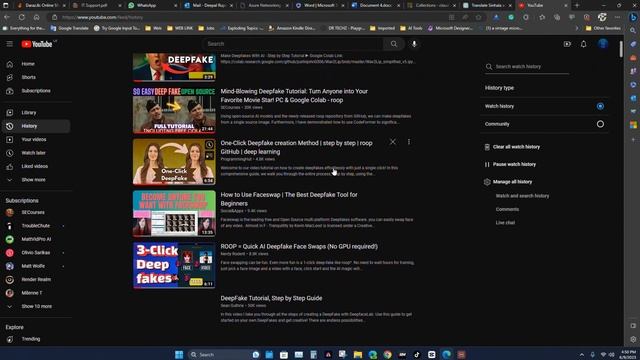640x360 pixels.
Task: Click the YouTube logo
Action: (37, 44)
